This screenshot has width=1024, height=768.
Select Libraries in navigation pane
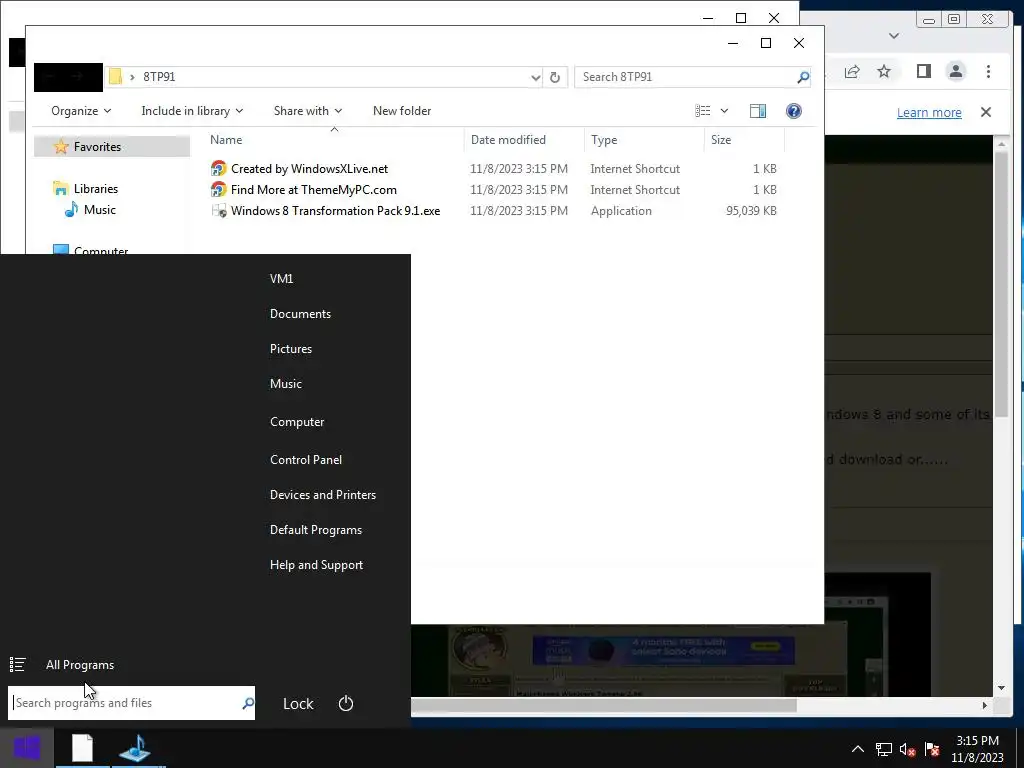coord(95,189)
